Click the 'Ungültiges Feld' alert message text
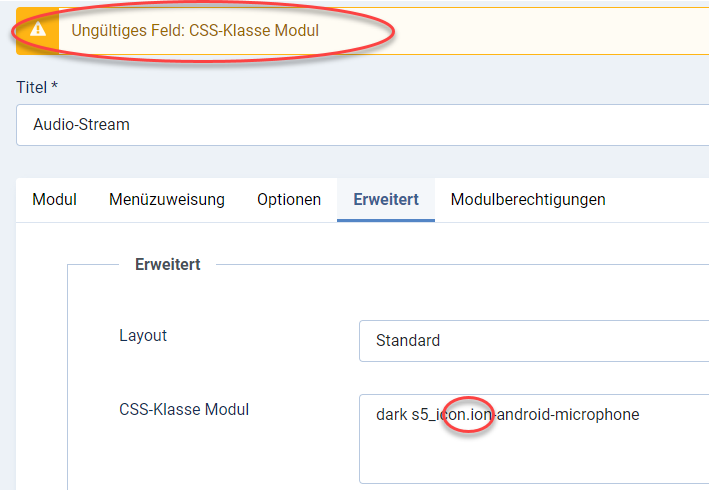The width and height of the screenshot is (709, 490). pos(195,30)
